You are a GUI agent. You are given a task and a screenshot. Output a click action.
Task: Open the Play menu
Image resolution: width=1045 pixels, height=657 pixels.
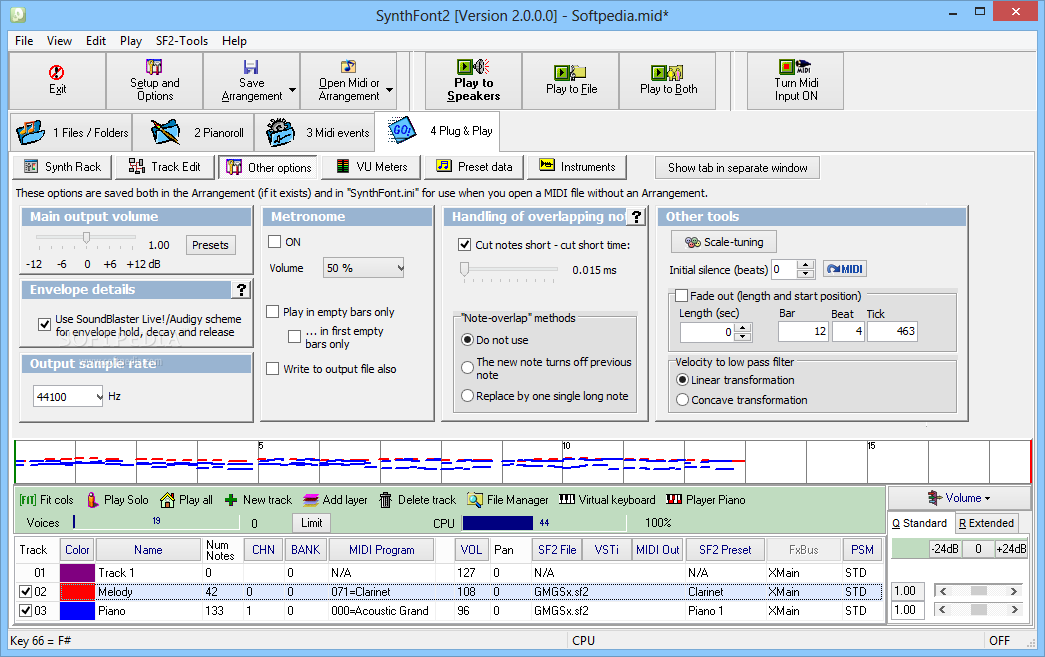(x=131, y=41)
